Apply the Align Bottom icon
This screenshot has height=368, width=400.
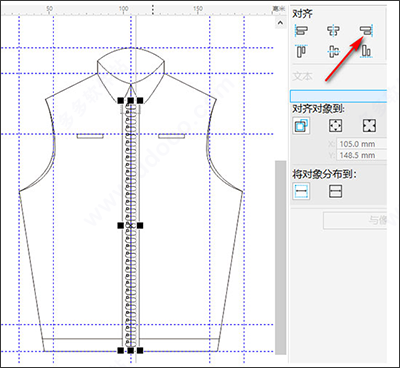tap(366, 52)
